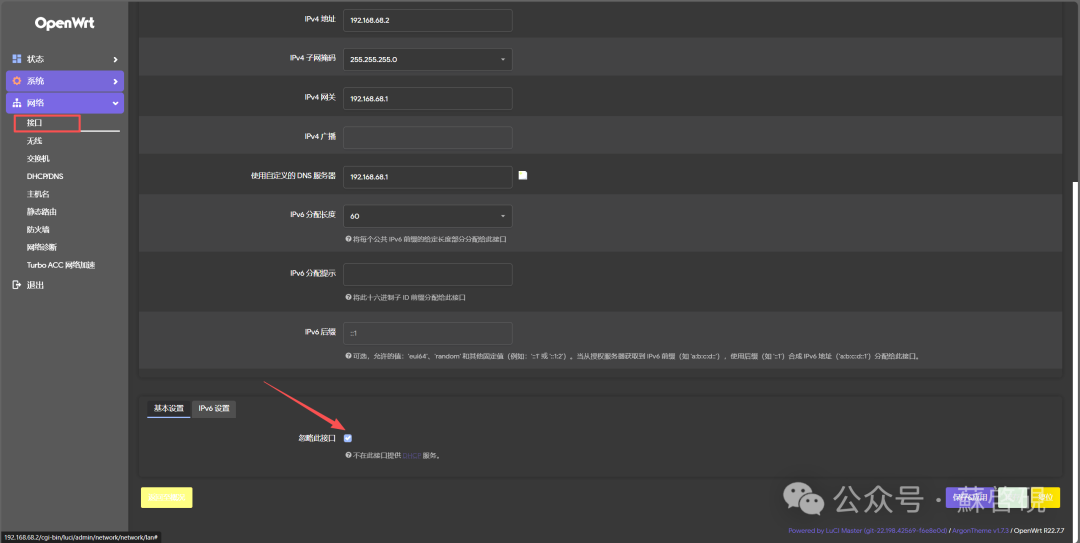Click the IPv6 分配提示 input field

pyautogui.click(x=428, y=274)
